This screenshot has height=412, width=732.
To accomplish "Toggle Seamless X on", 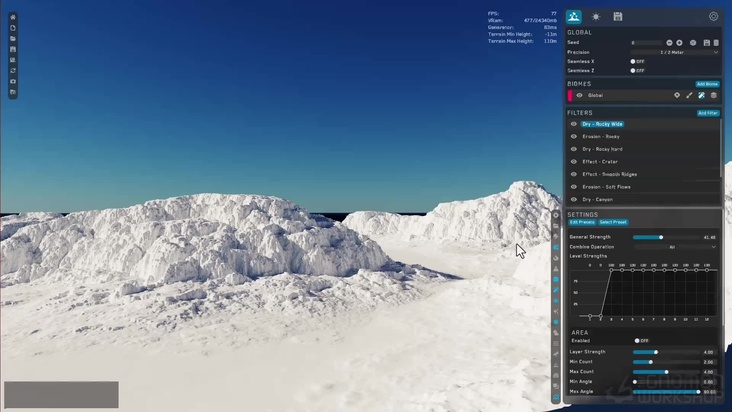I will [x=637, y=62].
